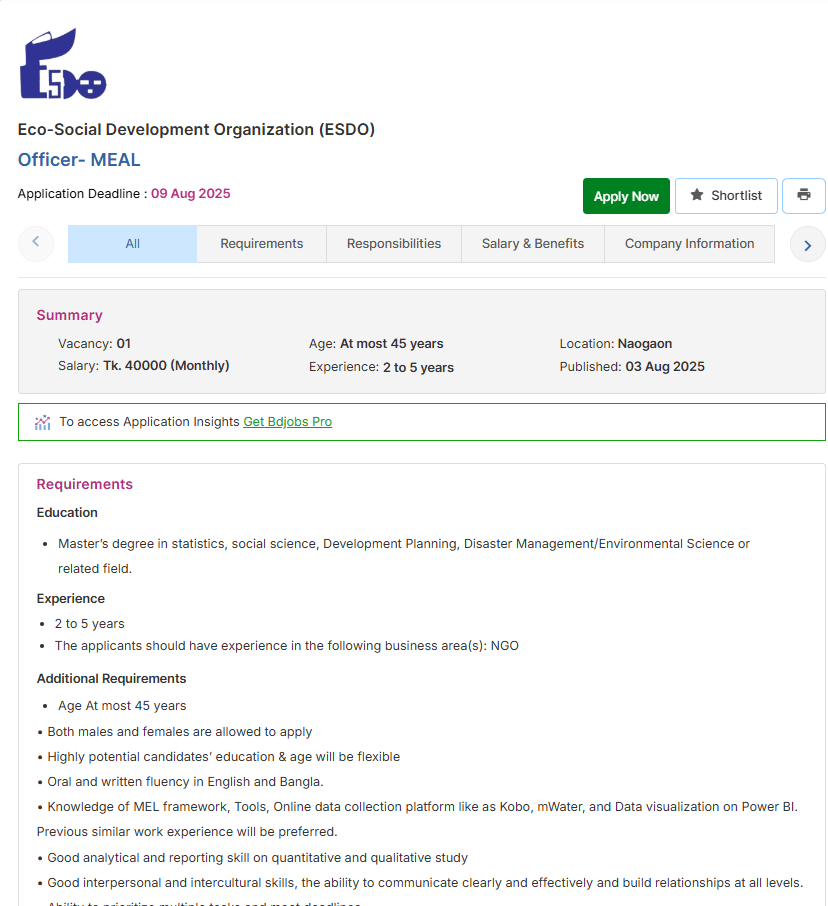Click the Additional Requirements subheading
Image resolution: width=828 pixels, height=906 pixels.
112,678
